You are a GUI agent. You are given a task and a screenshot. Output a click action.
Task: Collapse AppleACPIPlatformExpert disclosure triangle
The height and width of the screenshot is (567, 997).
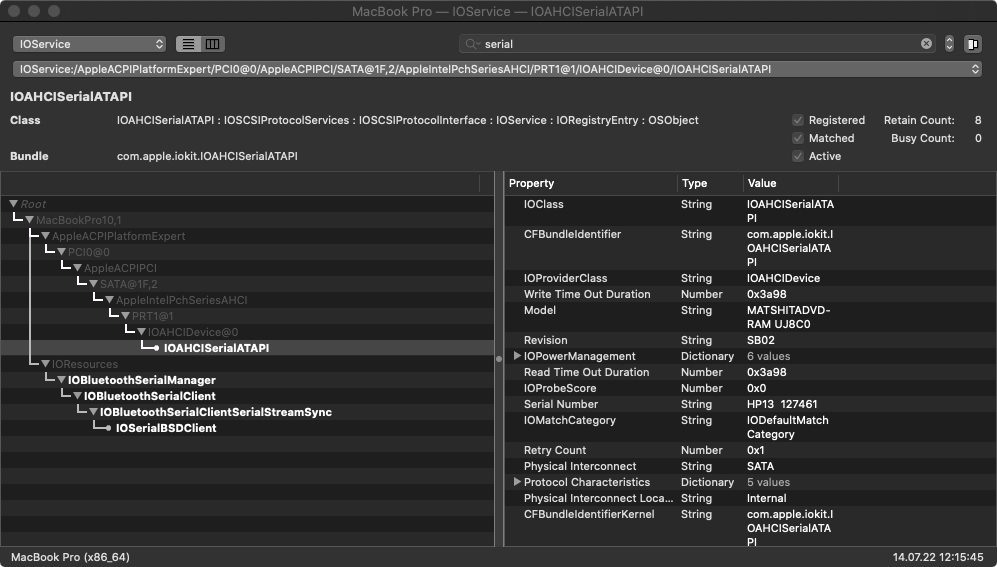coord(45,236)
